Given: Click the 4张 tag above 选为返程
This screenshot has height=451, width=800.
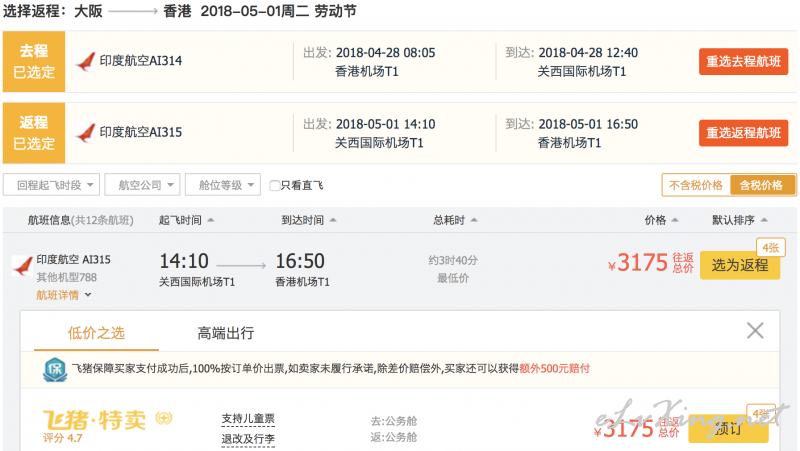Looking at the screenshot, I should (770, 248).
